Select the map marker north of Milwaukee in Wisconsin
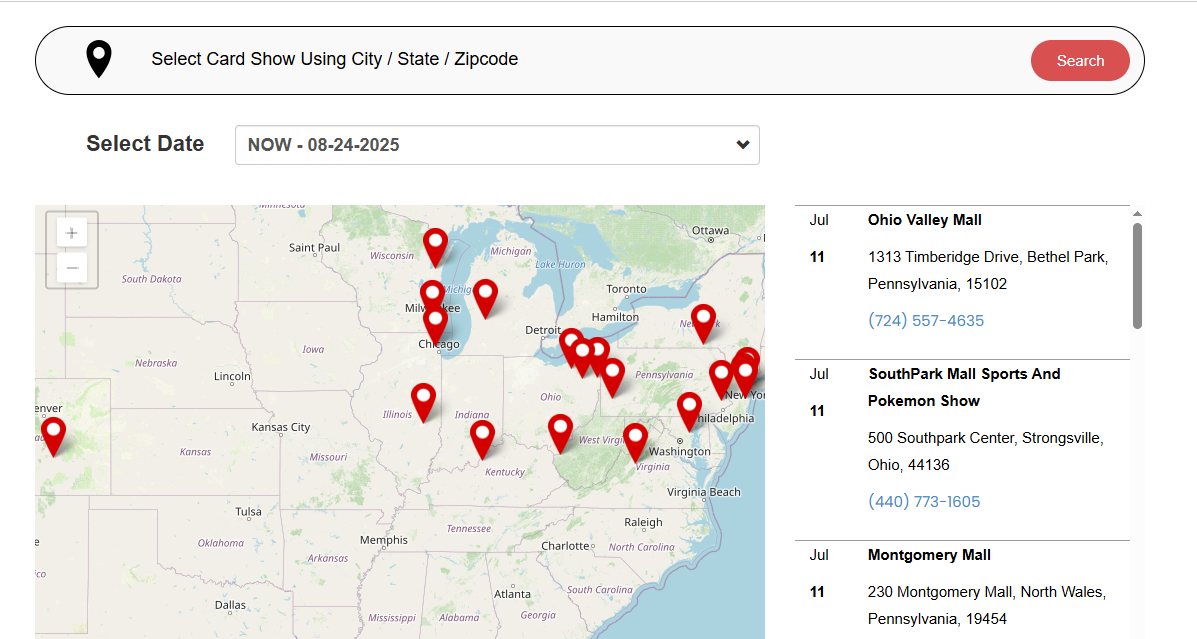 pos(435,244)
